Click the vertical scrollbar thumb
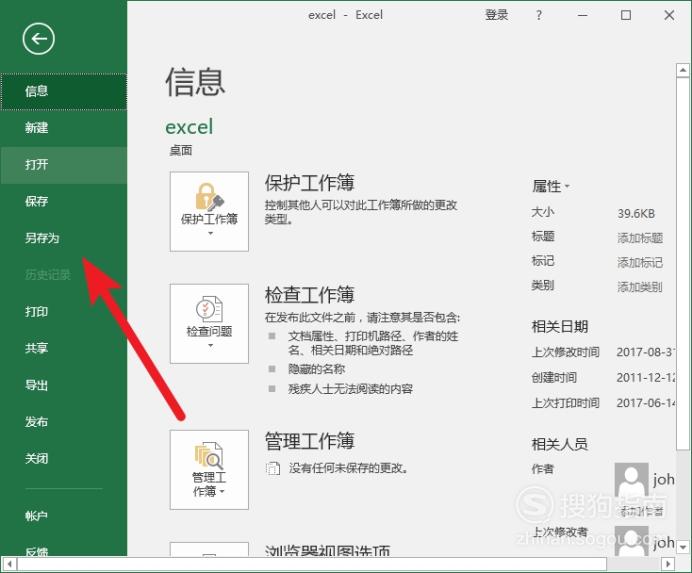The width and height of the screenshot is (692, 573). pyautogui.click(x=683, y=263)
